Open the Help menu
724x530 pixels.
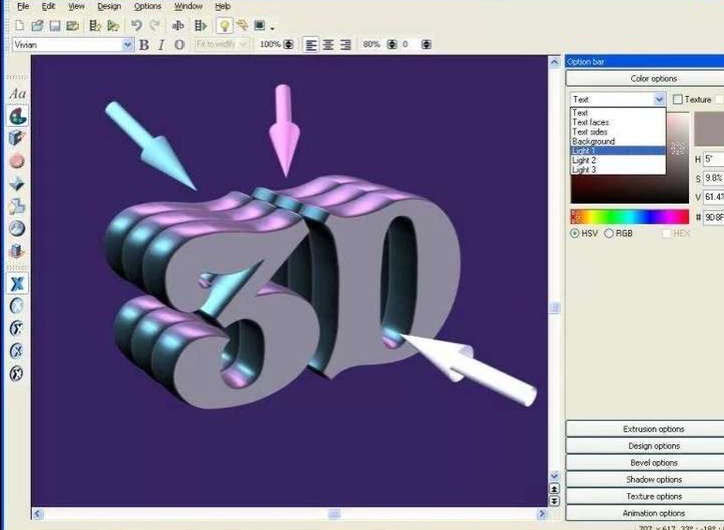click(x=223, y=6)
